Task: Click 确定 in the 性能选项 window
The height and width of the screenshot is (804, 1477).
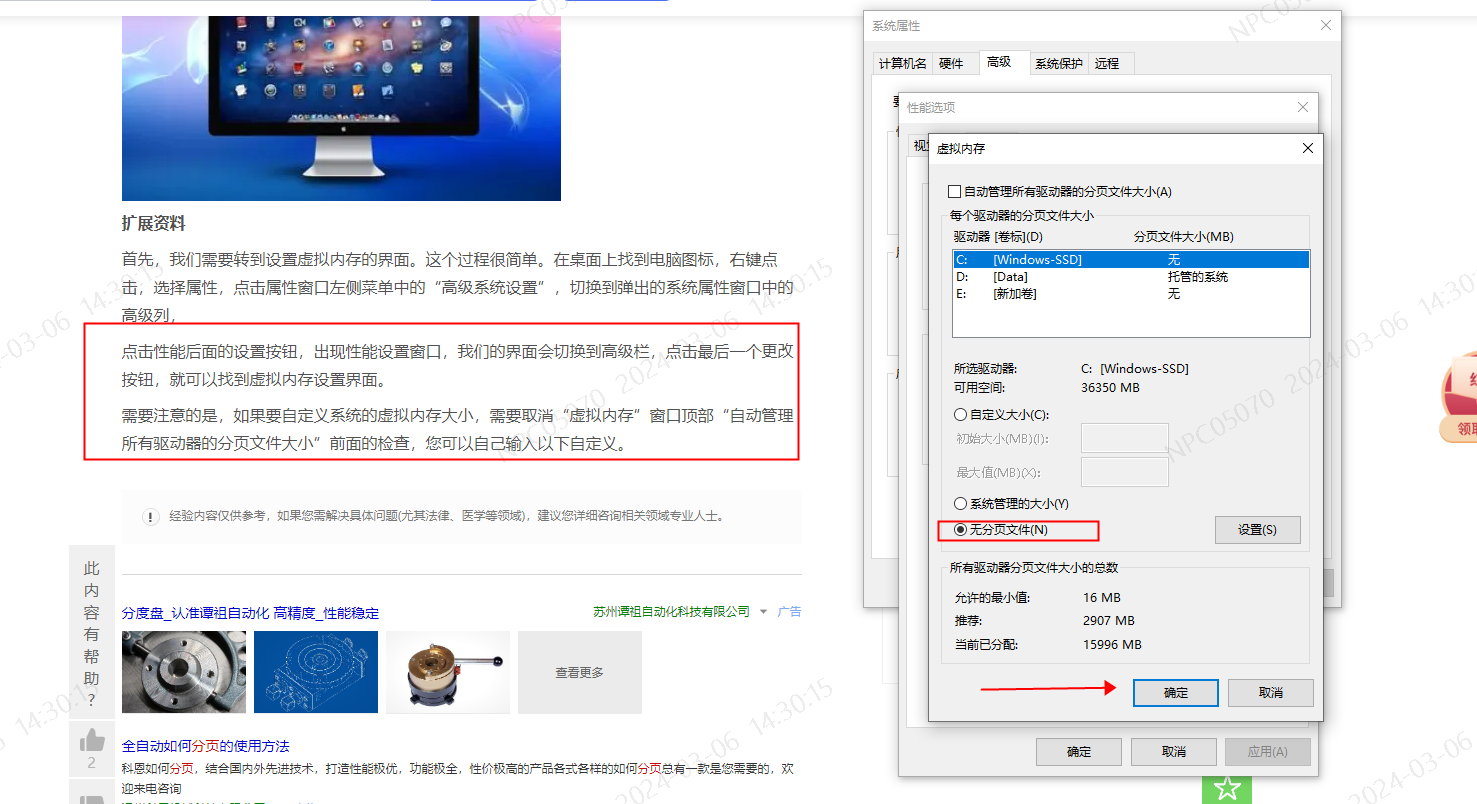Action: click(1079, 752)
